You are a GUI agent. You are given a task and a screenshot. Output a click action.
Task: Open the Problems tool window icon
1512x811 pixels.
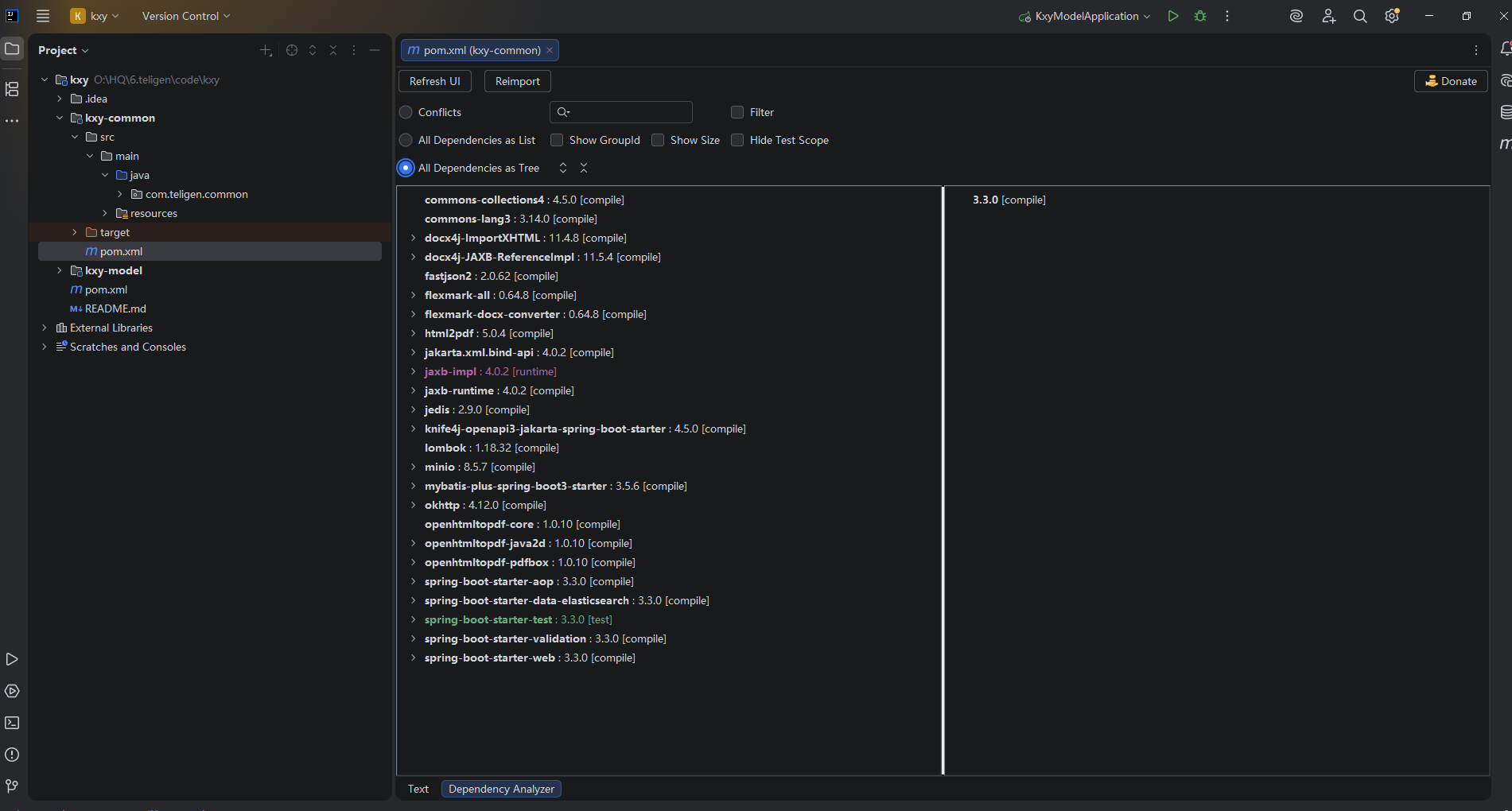point(12,755)
